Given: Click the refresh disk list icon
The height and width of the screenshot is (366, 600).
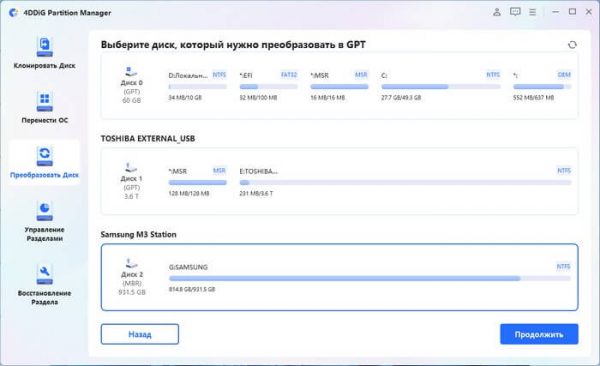Looking at the screenshot, I should tap(572, 45).
